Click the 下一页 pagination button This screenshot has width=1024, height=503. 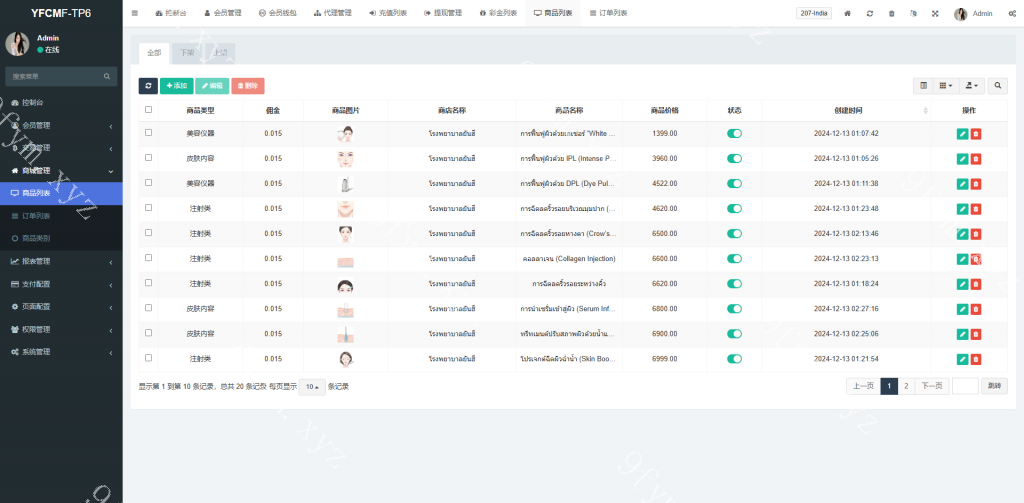[x=932, y=386]
